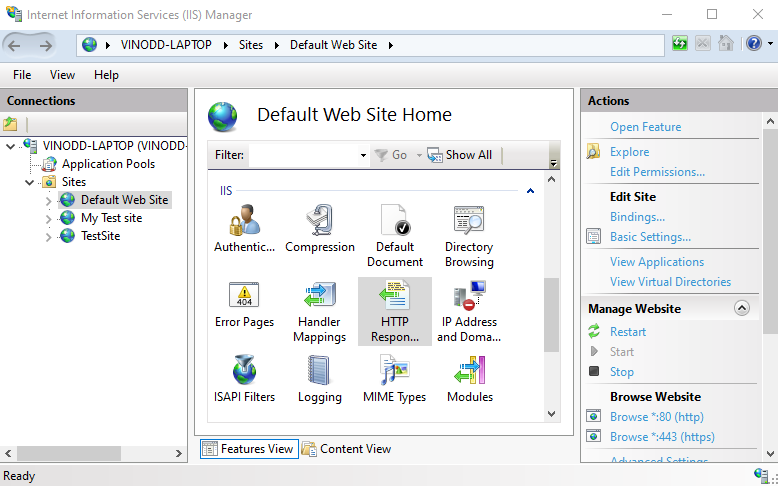778x486 pixels.
Task: Expand the Default Web Site node
Action: click(48, 201)
